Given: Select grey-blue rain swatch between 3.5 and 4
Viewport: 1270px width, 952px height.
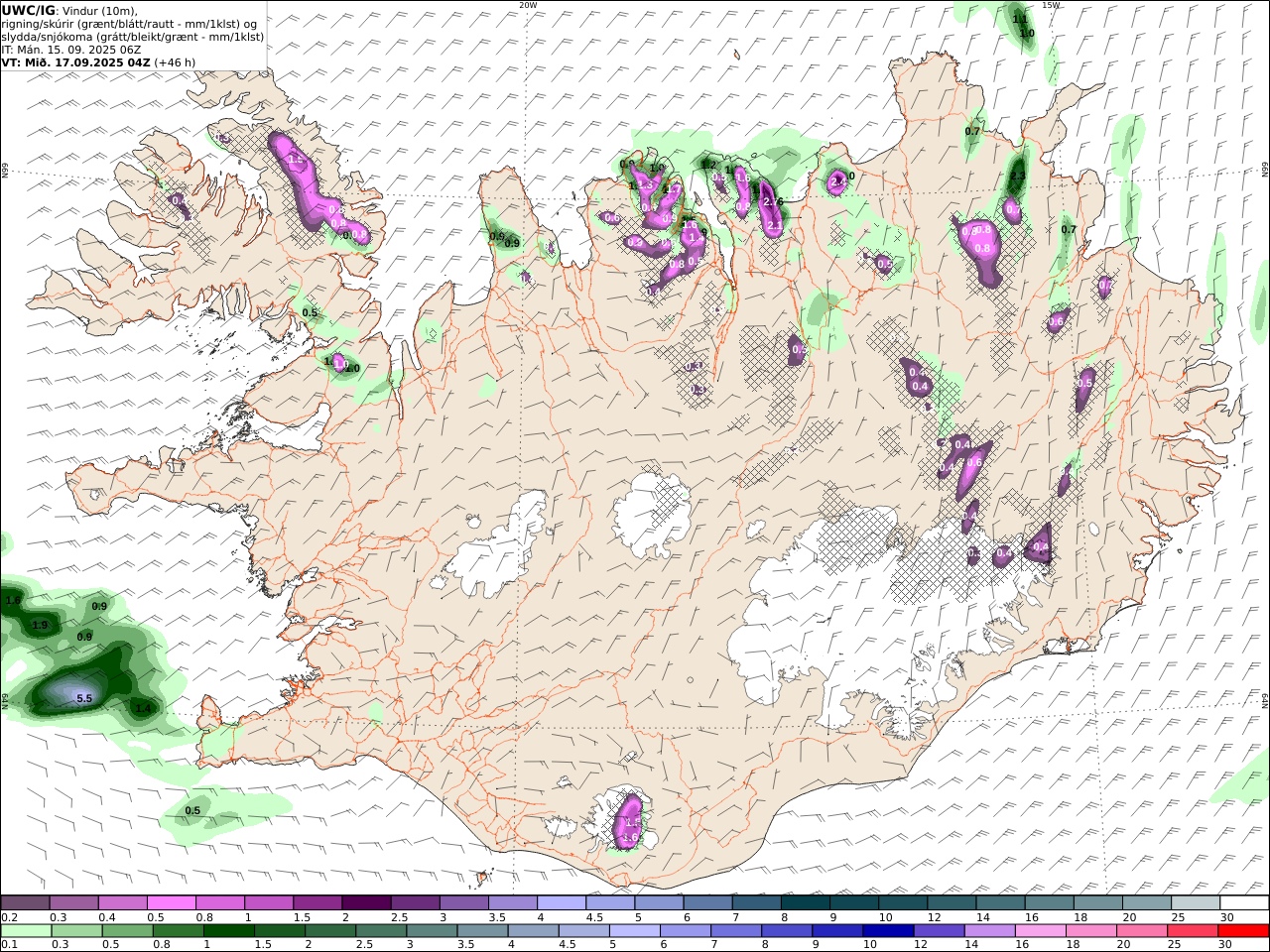Looking at the screenshot, I should (482, 930).
